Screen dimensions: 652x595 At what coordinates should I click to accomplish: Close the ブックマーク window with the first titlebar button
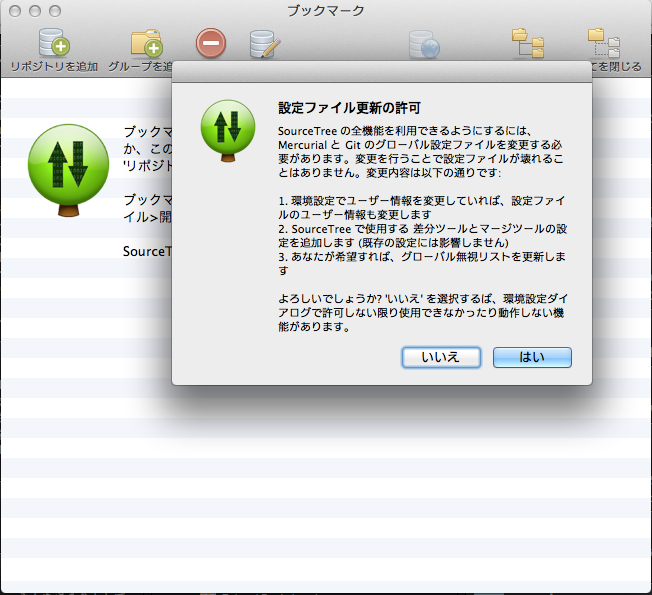tap(15, 11)
